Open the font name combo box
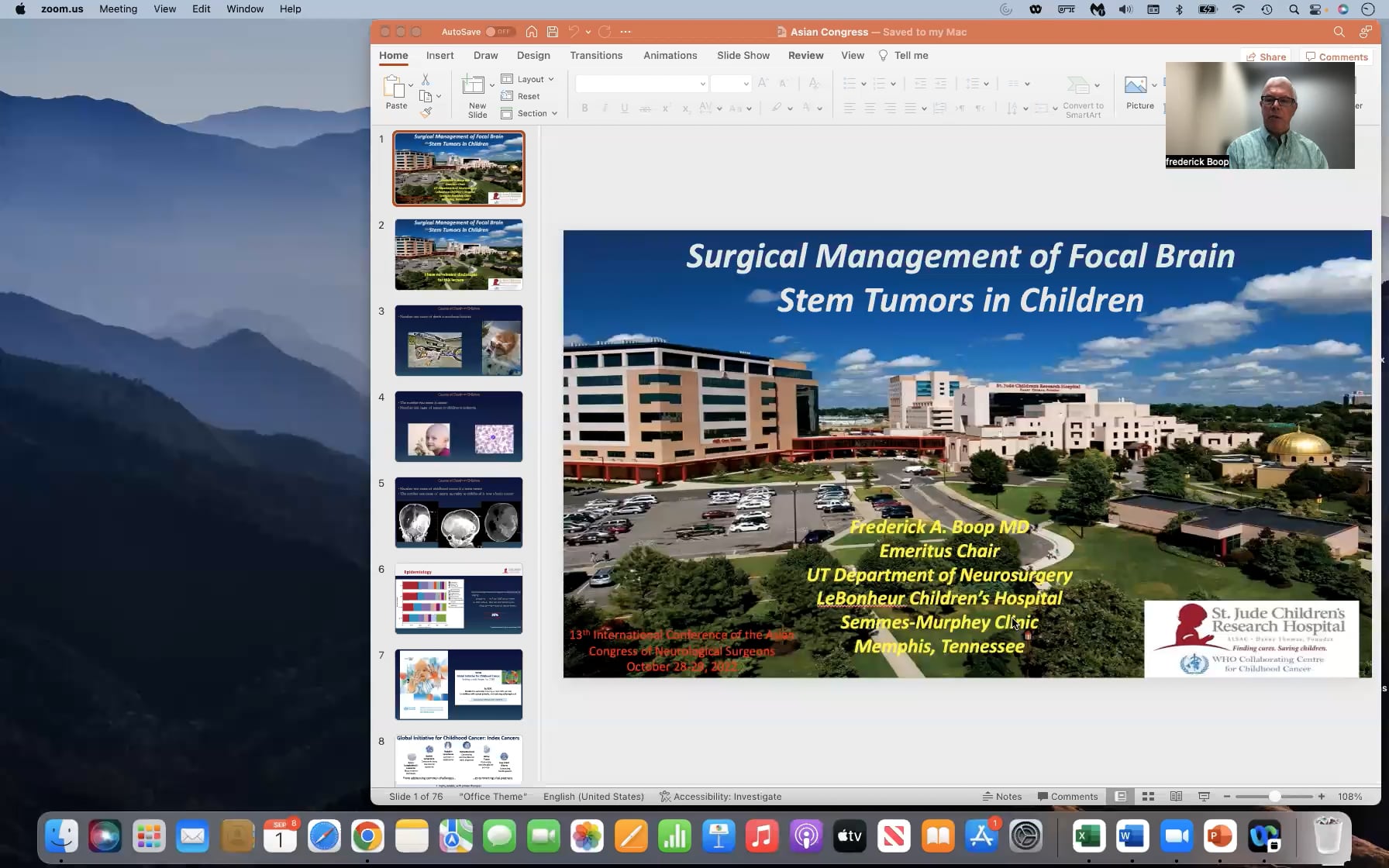The width and height of the screenshot is (1389, 868). [x=641, y=84]
